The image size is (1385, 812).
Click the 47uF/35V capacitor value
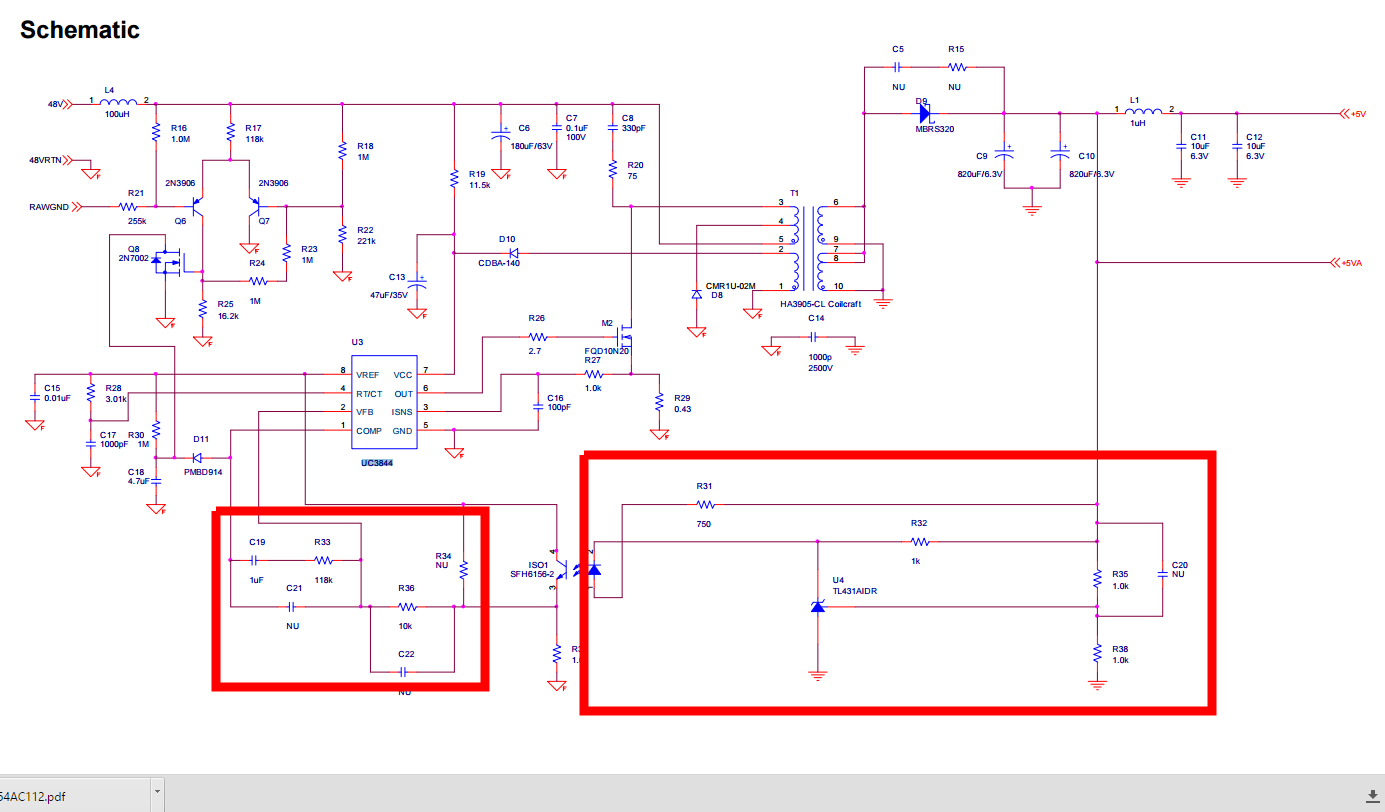388,295
